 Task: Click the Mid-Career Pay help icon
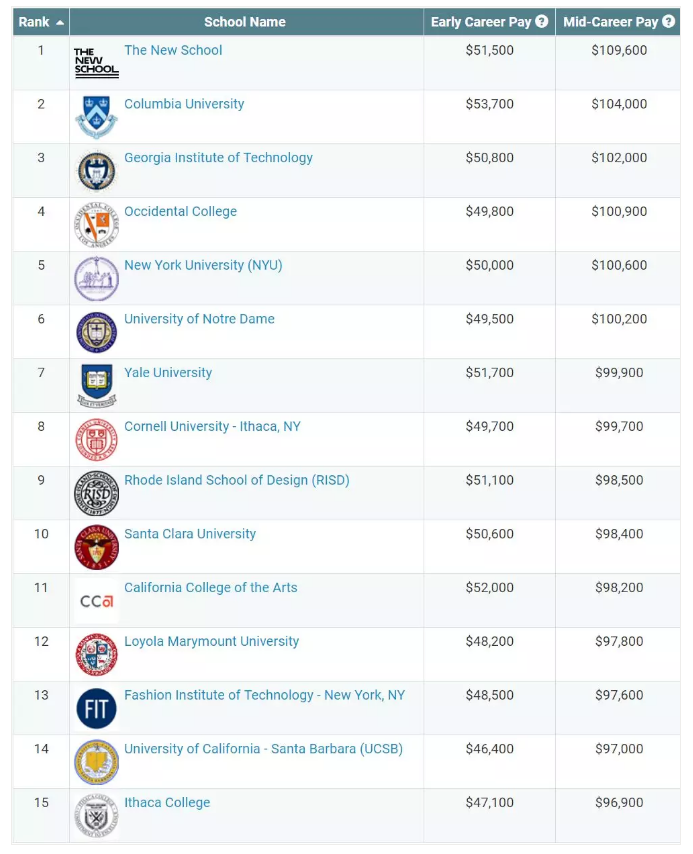click(x=668, y=21)
